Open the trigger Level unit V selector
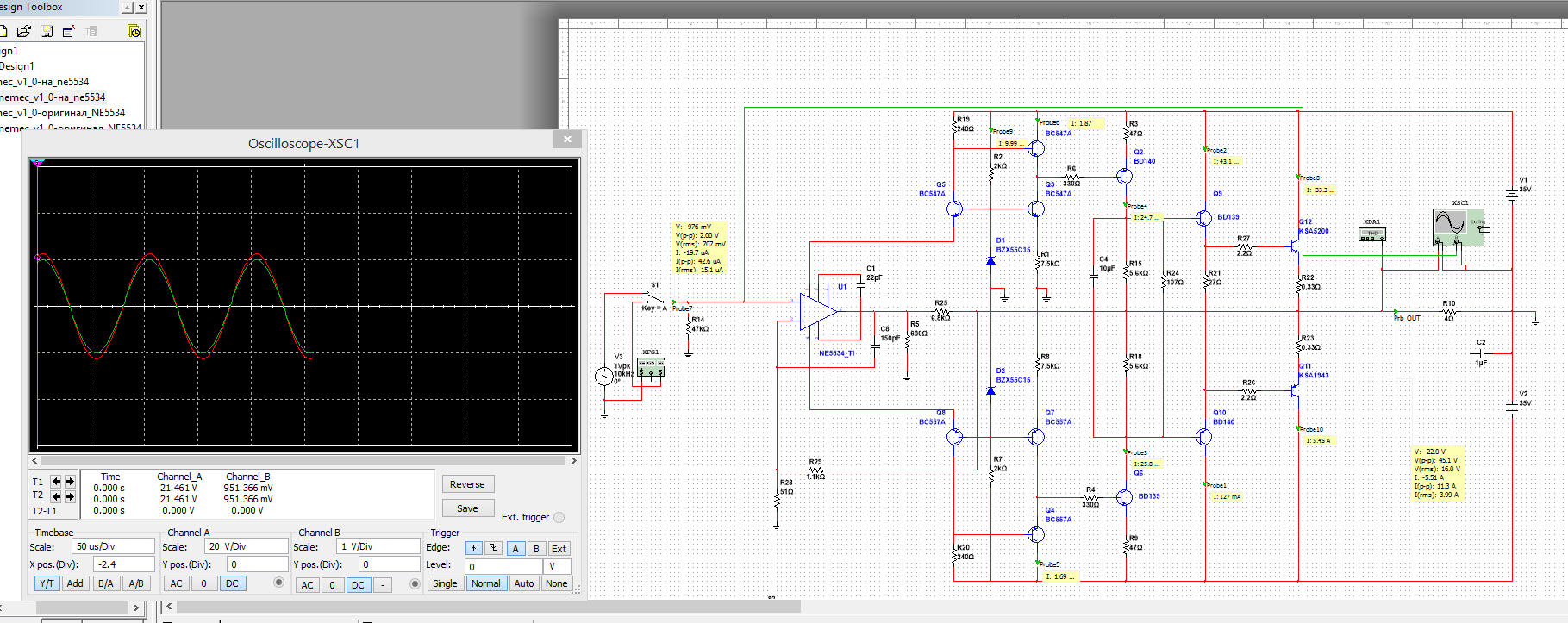This screenshot has width=1568, height=623. click(x=556, y=566)
